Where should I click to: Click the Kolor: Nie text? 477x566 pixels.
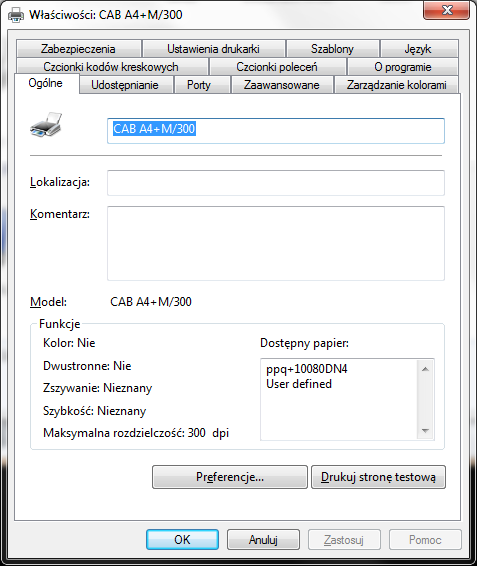(69, 343)
